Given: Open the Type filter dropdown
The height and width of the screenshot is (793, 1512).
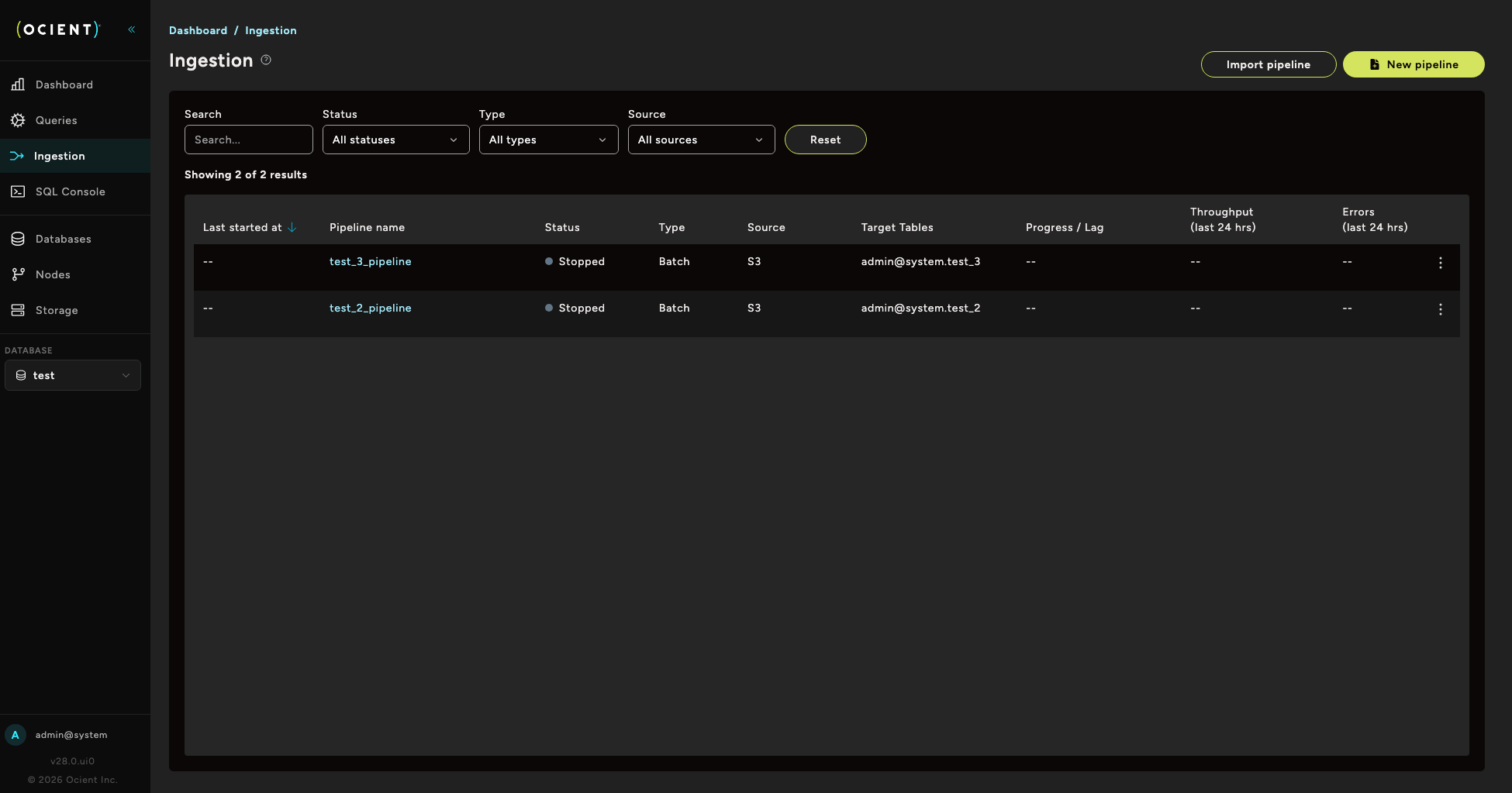Looking at the screenshot, I should tap(549, 140).
